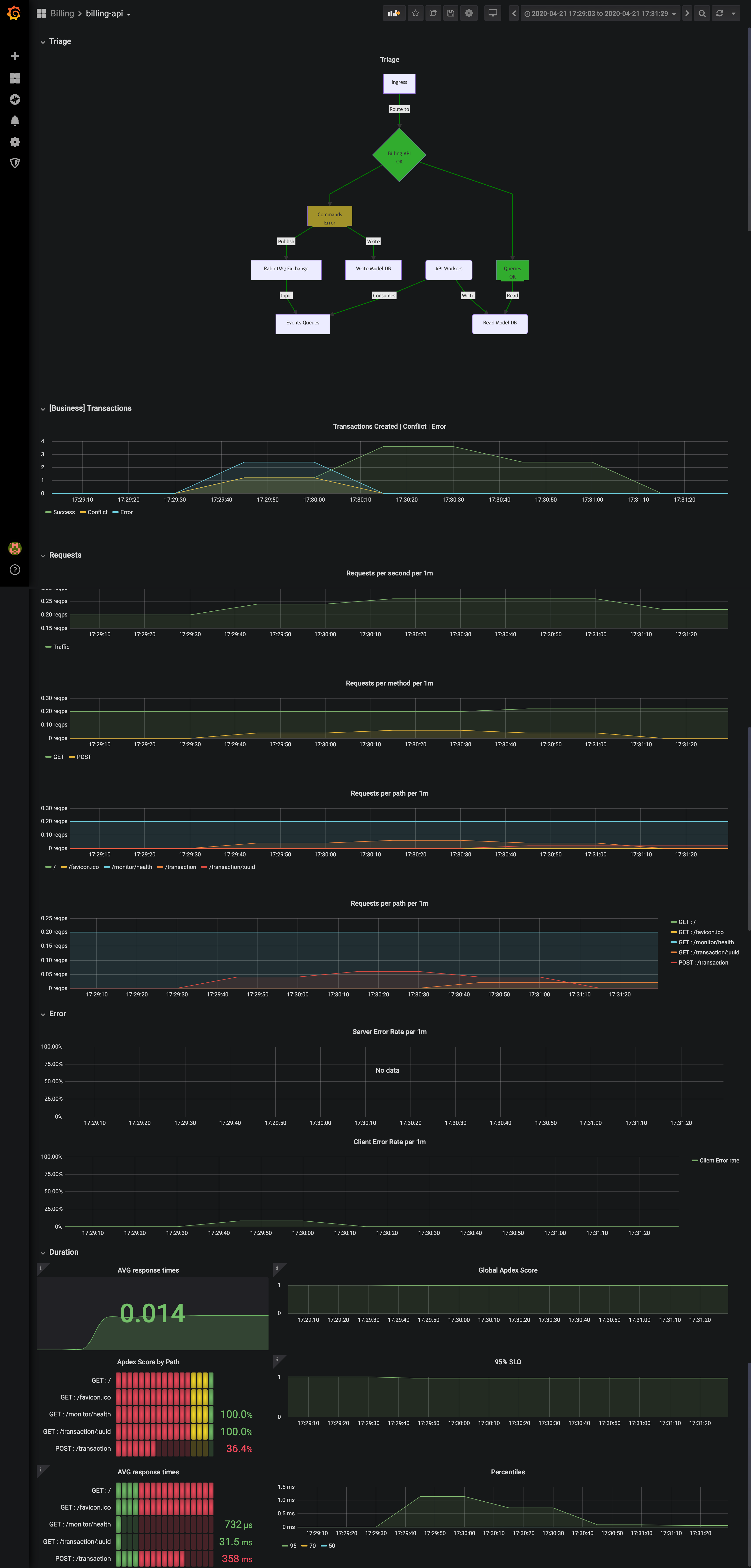Open dashboard settings gear in top bar

[x=468, y=13]
